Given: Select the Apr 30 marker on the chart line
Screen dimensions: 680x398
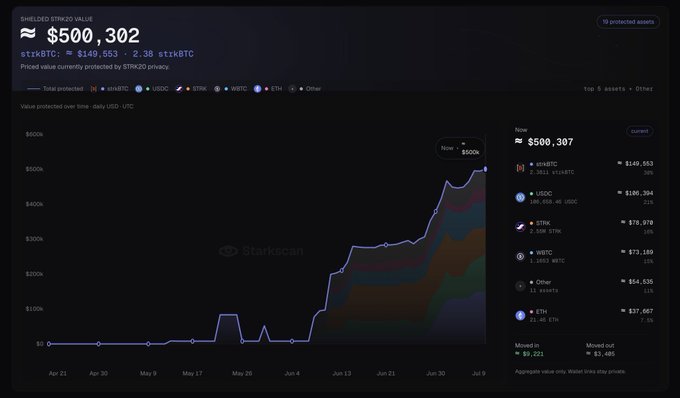Looking at the screenshot, I should tap(98, 344).
